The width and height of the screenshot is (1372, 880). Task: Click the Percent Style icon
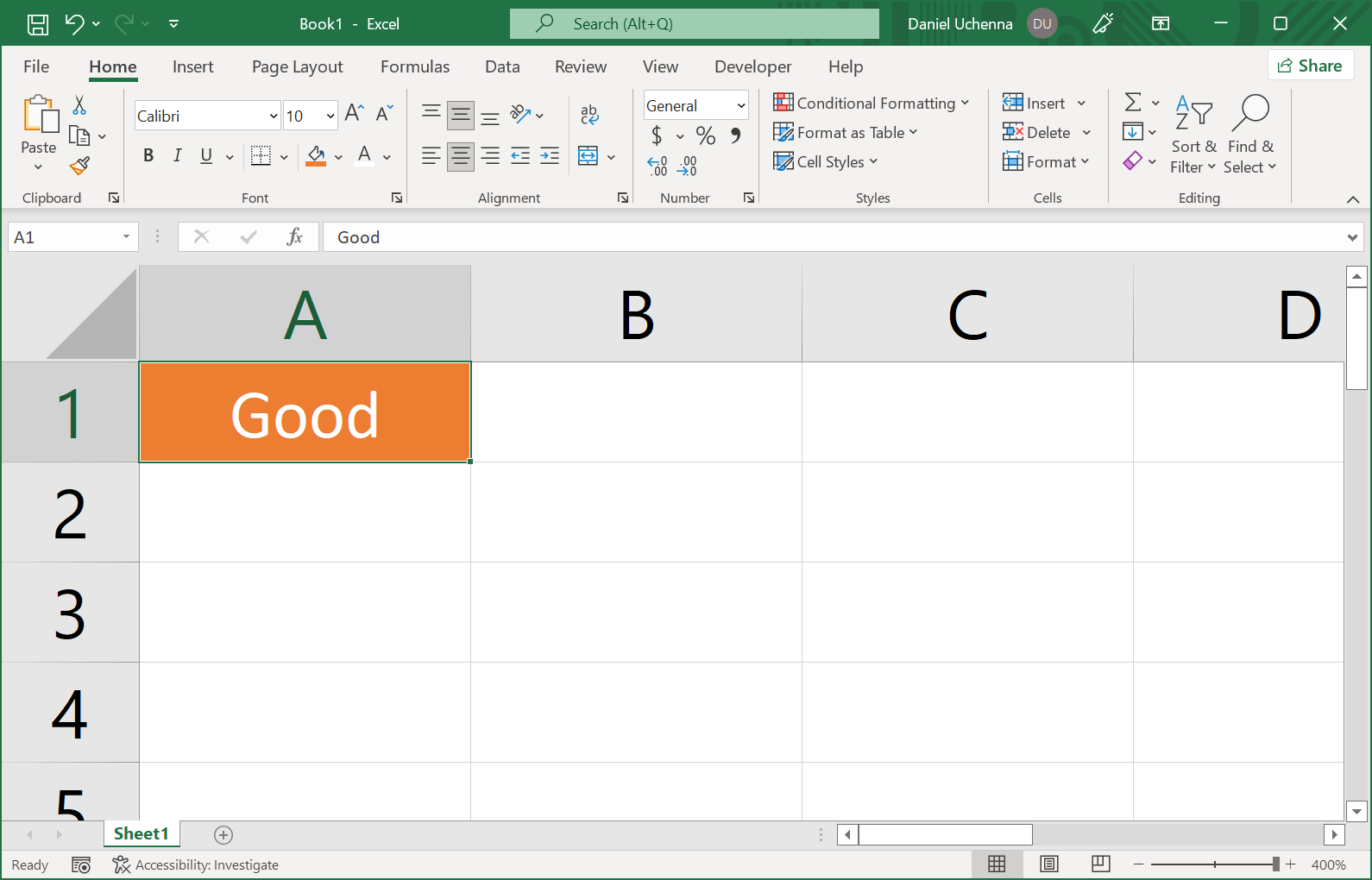[x=705, y=135]
